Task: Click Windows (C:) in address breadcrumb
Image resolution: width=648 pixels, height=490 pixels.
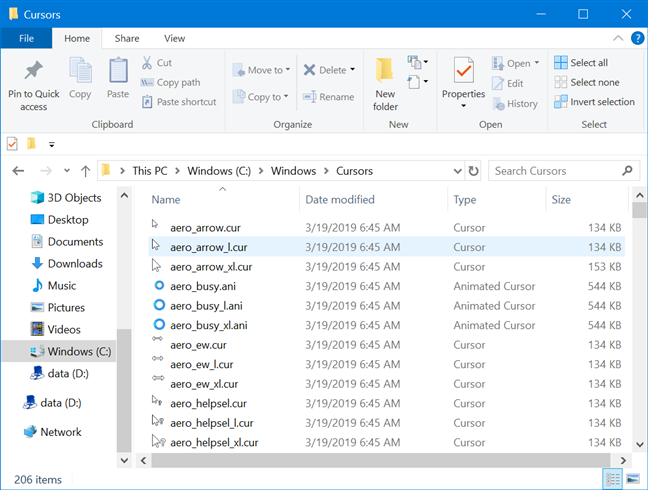Action: [x=219, y=171]
